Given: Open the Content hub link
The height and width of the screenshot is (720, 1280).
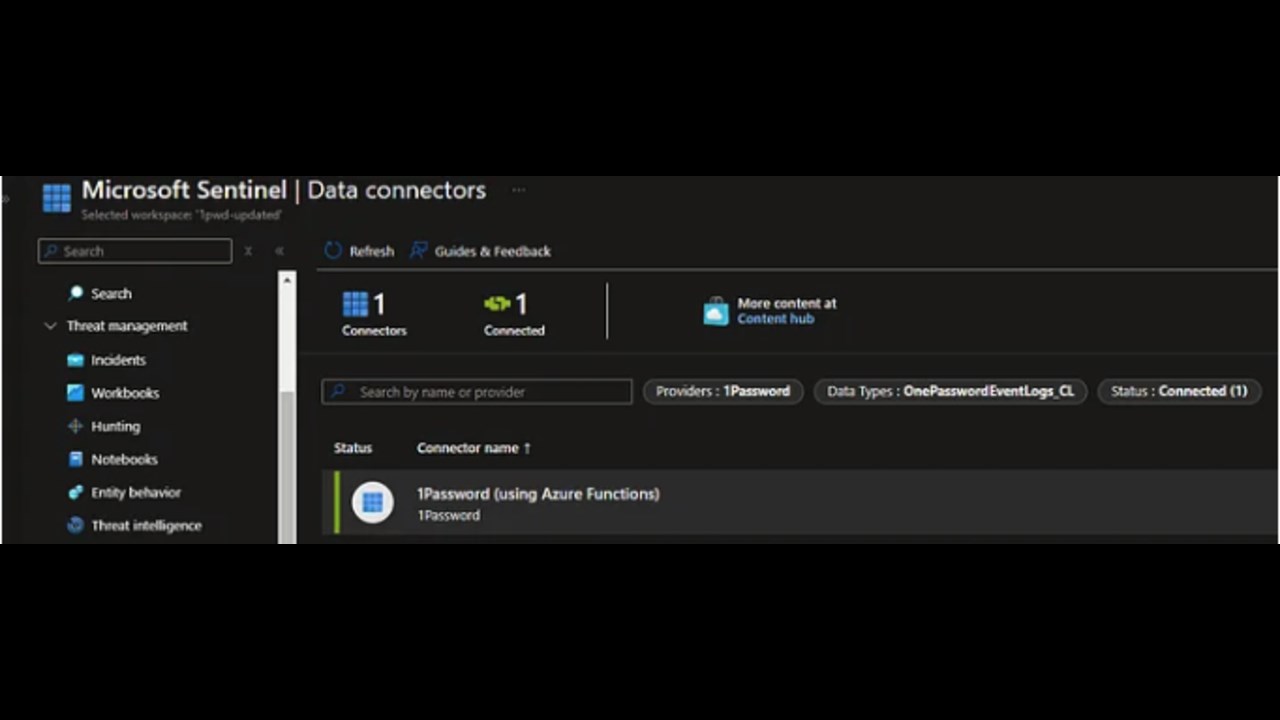Looking at the screenshot, I should pos(775,319).
